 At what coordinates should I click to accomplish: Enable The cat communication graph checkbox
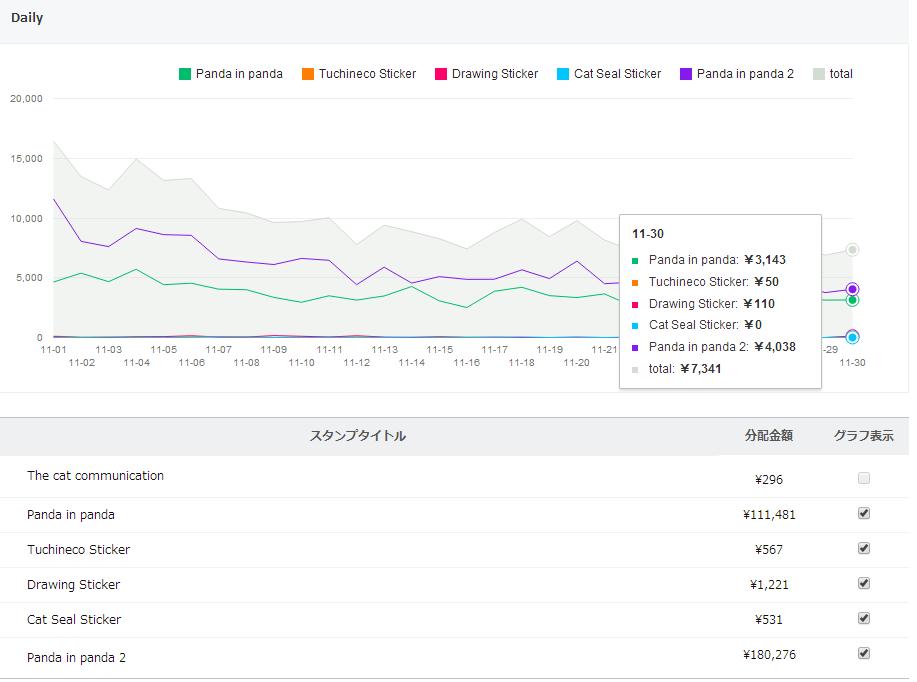click(864, 479)
